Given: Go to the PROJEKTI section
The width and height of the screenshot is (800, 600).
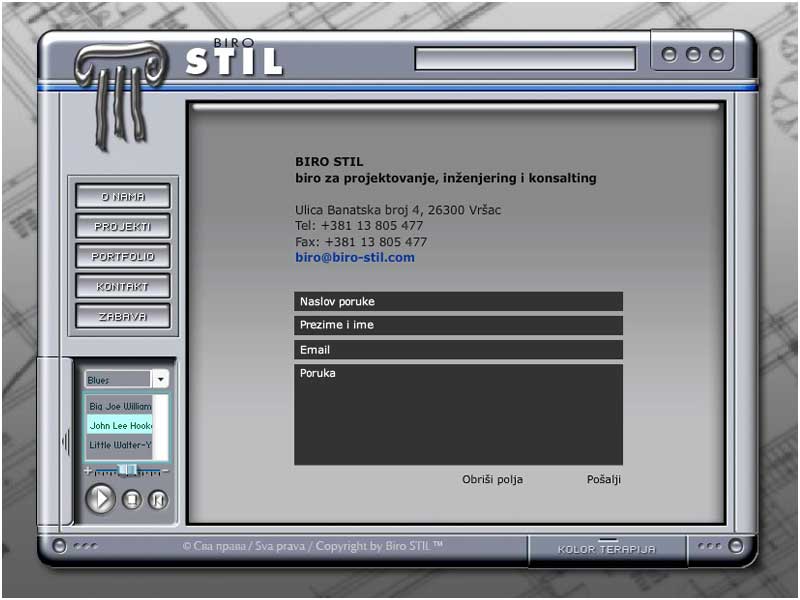Looking at the screenshot, I should 123,227.
